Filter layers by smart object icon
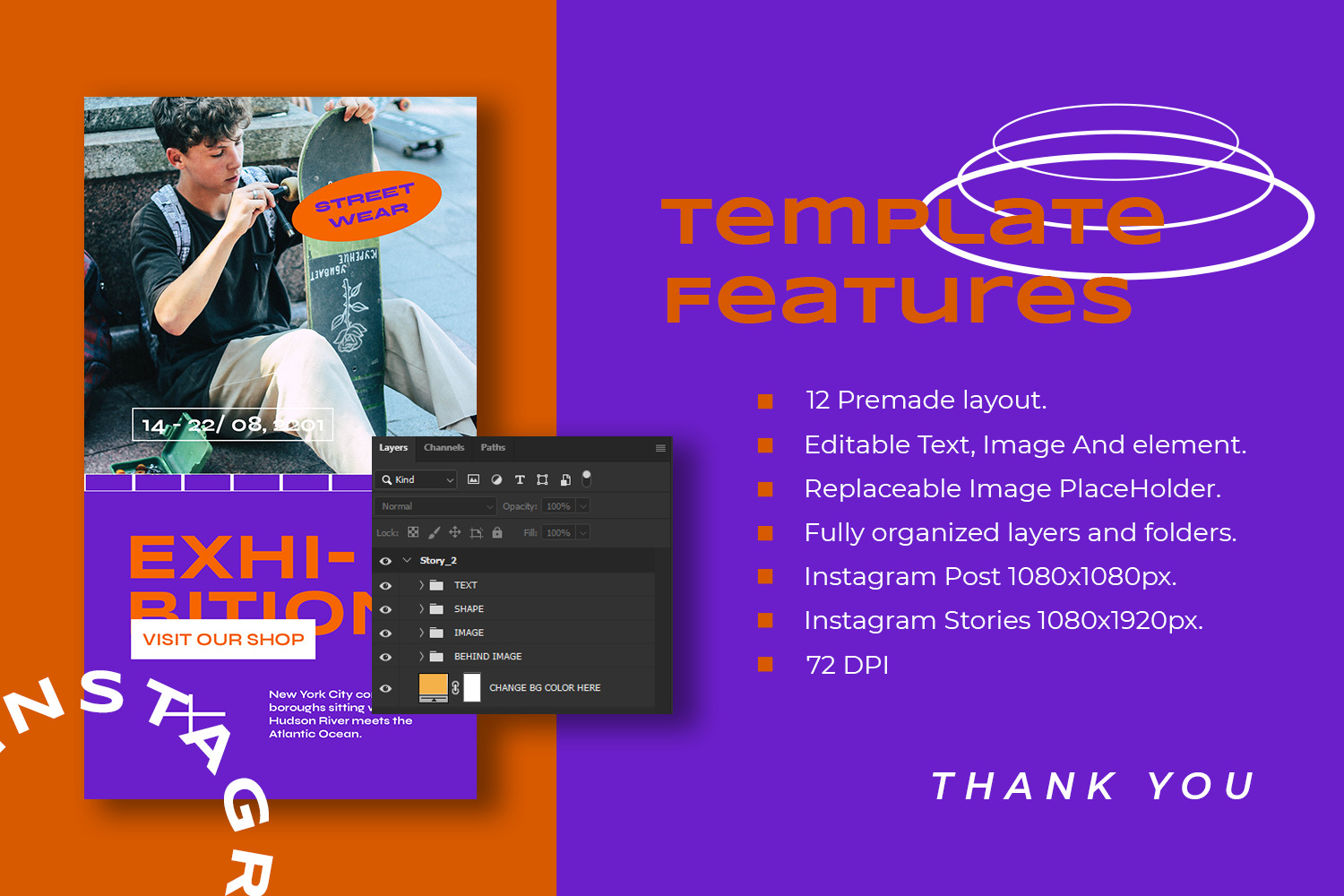 565,479
